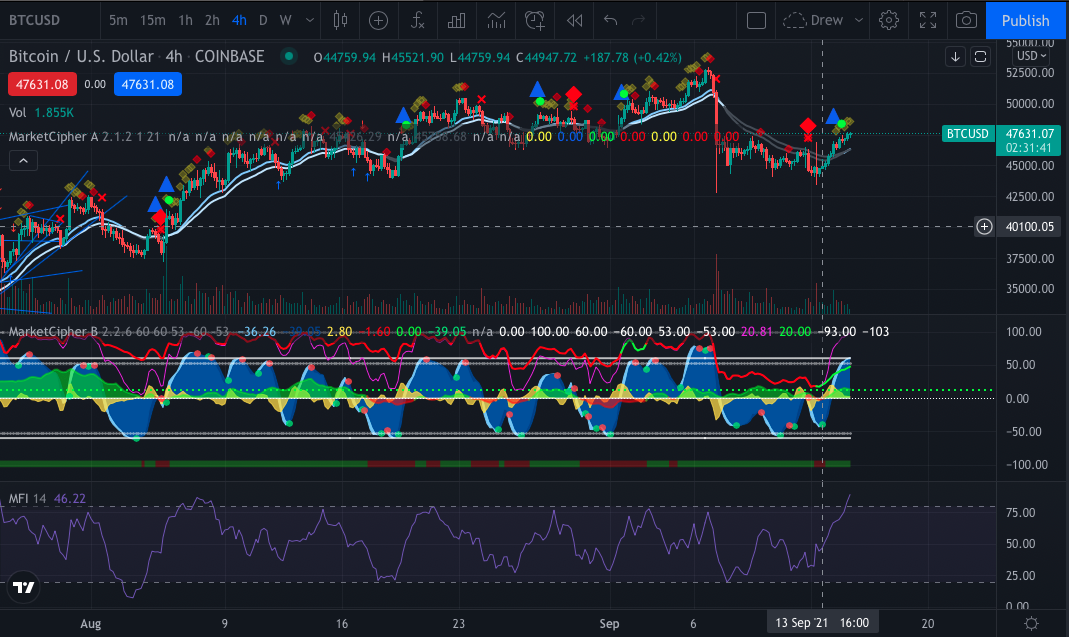Redo the last chart action
This screenshot has height=637, width=1069.
(639, 20)
